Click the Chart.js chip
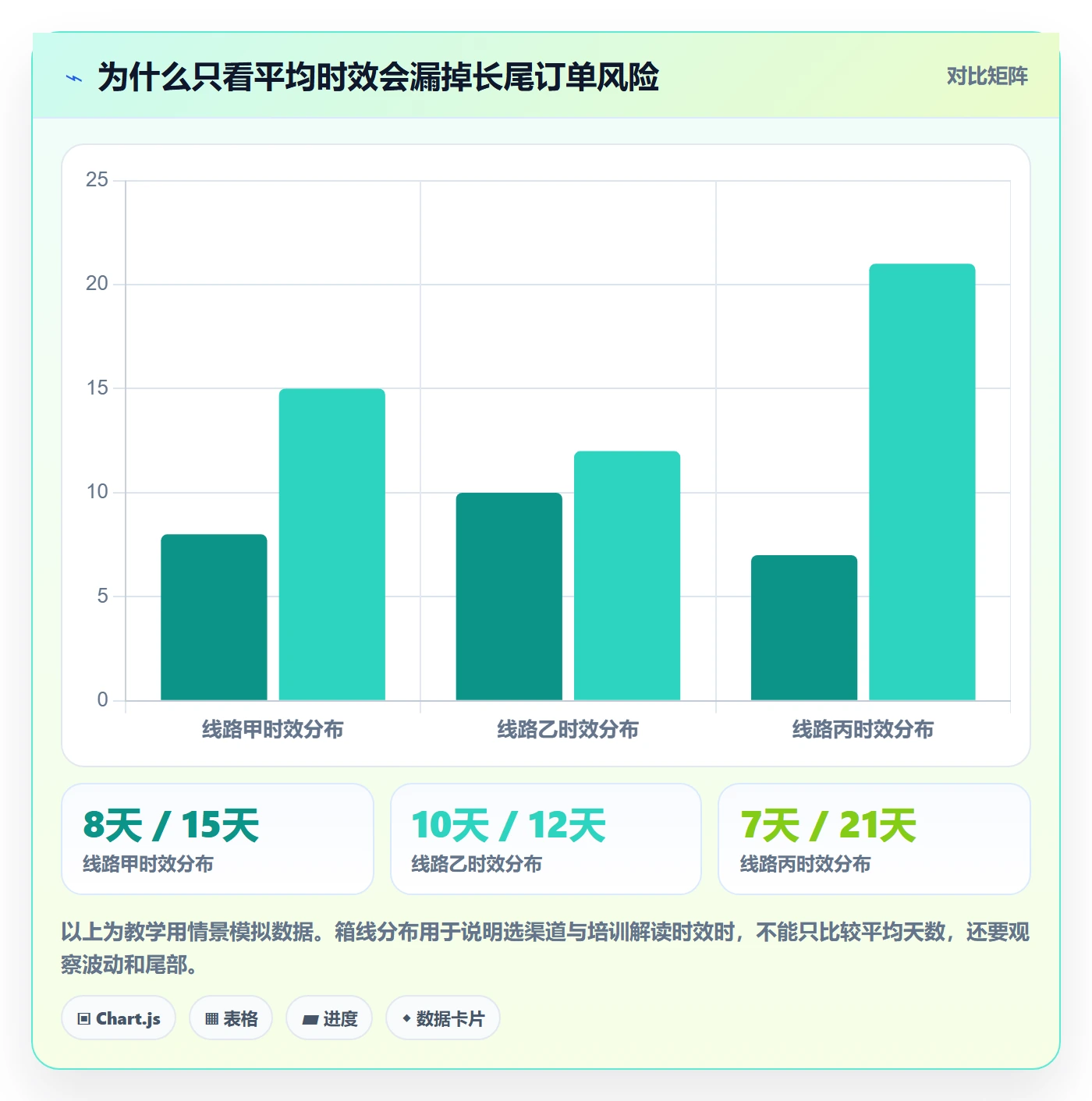This screenshot has width=1092, height=1101. tap(119, 1018)
